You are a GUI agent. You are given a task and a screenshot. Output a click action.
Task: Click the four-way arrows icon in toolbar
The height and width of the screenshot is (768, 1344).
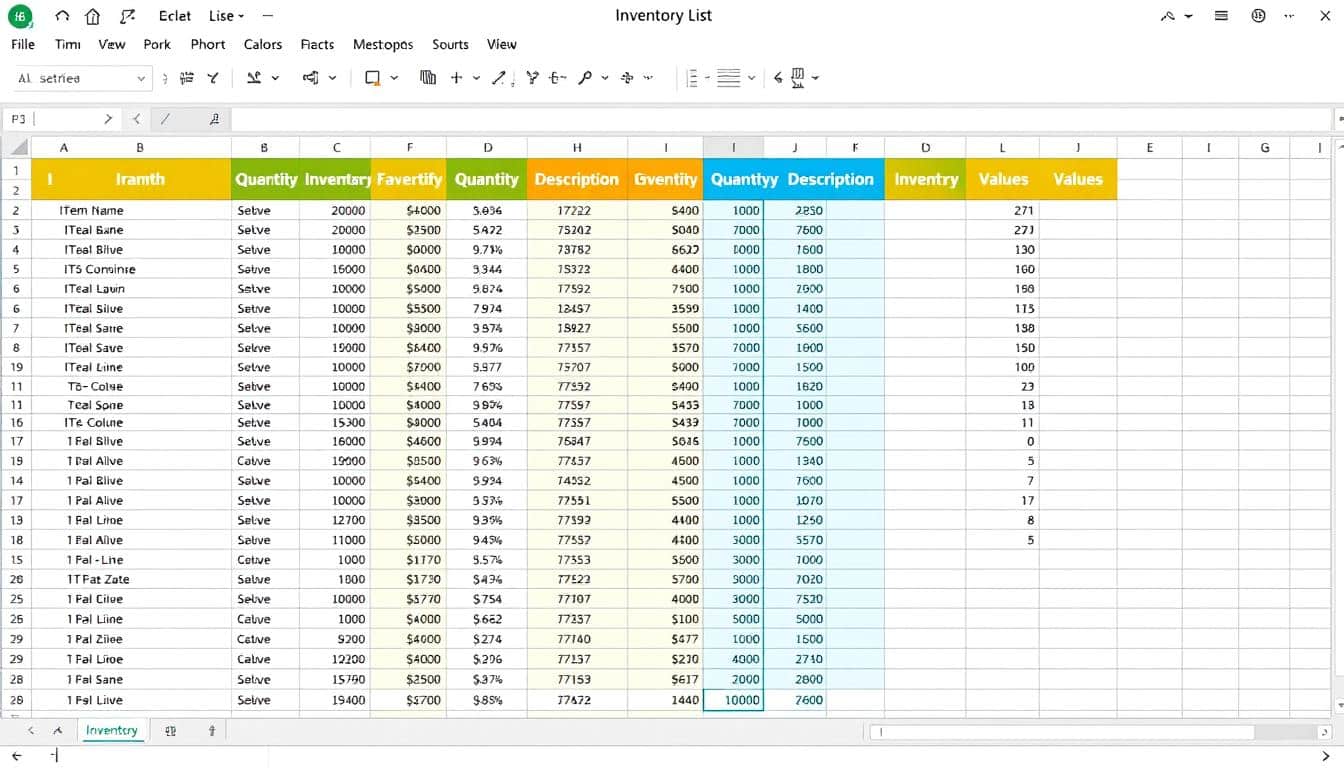628,77
